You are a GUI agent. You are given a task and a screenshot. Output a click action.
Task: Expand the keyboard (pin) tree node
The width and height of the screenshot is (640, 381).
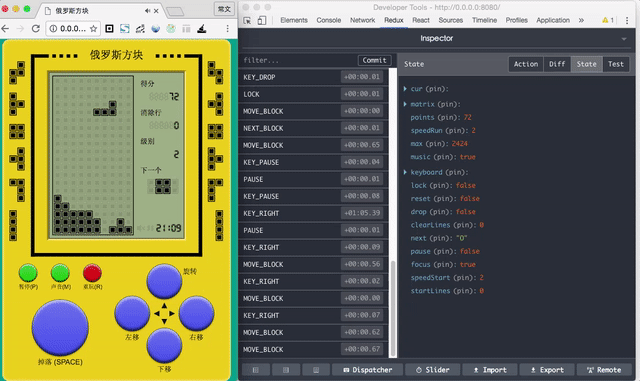click(405, 172)
